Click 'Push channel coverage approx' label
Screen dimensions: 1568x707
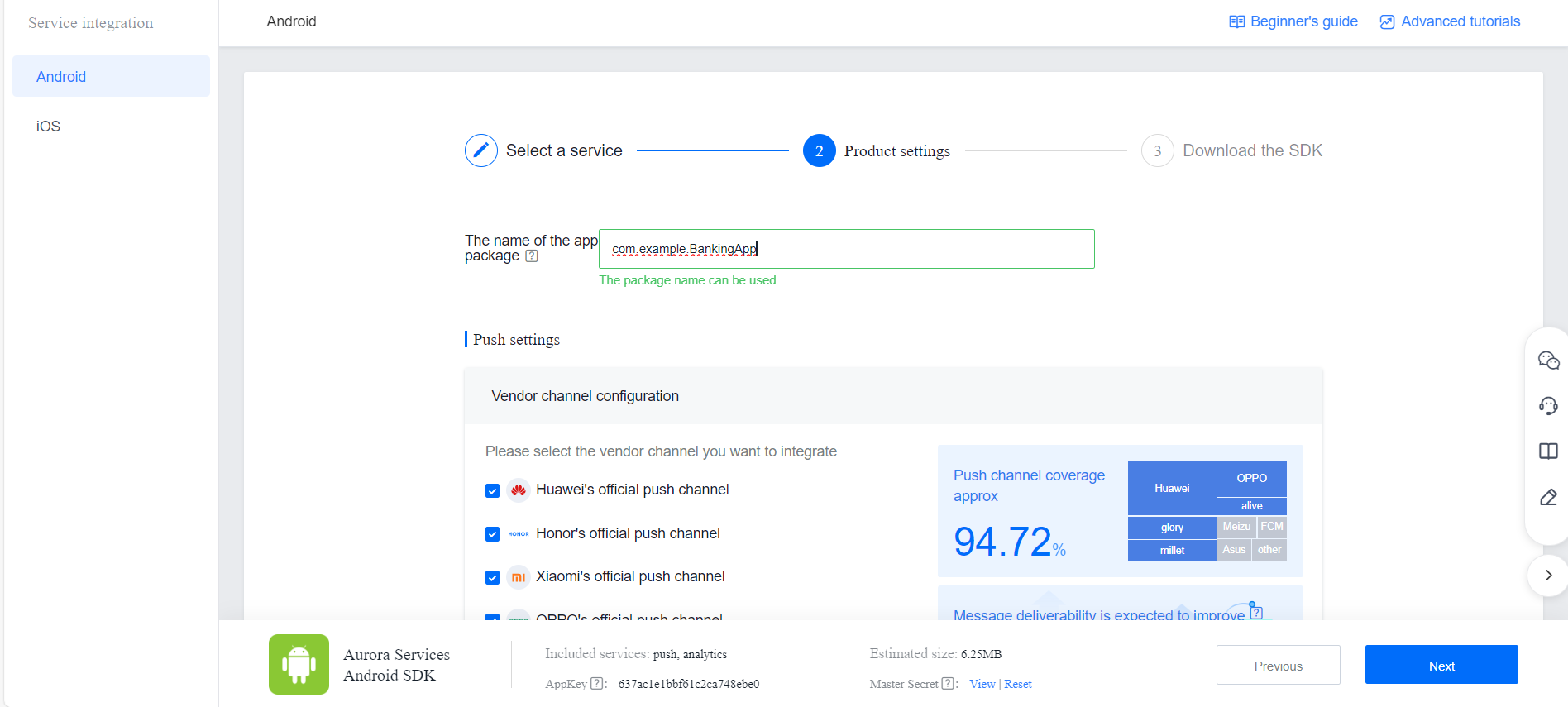coord(1029,485)
